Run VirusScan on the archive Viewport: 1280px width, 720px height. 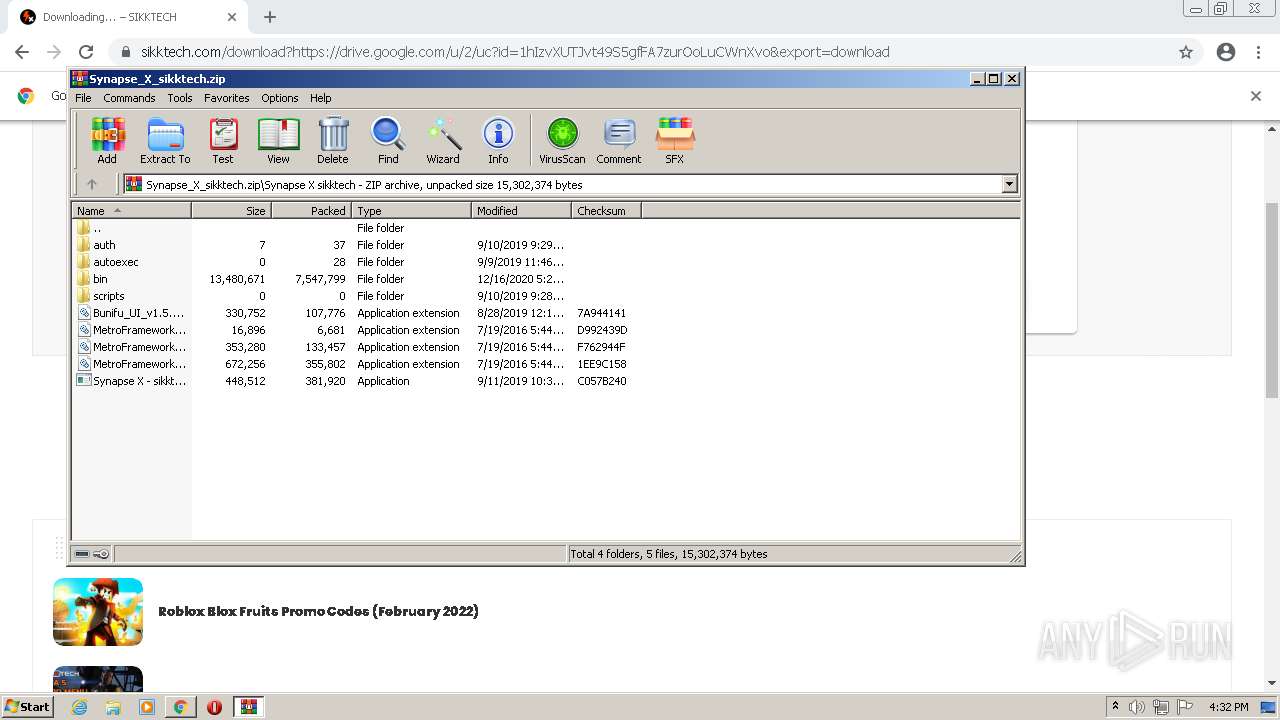coord(562,140)
